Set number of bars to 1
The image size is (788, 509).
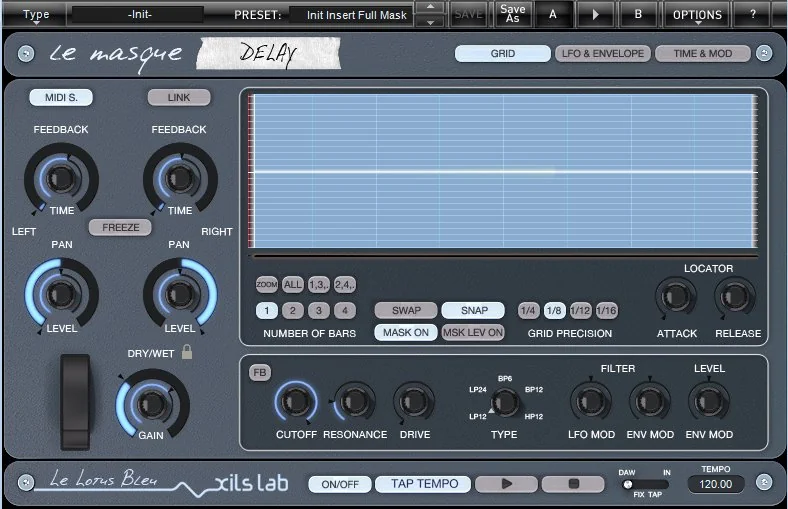266,310
